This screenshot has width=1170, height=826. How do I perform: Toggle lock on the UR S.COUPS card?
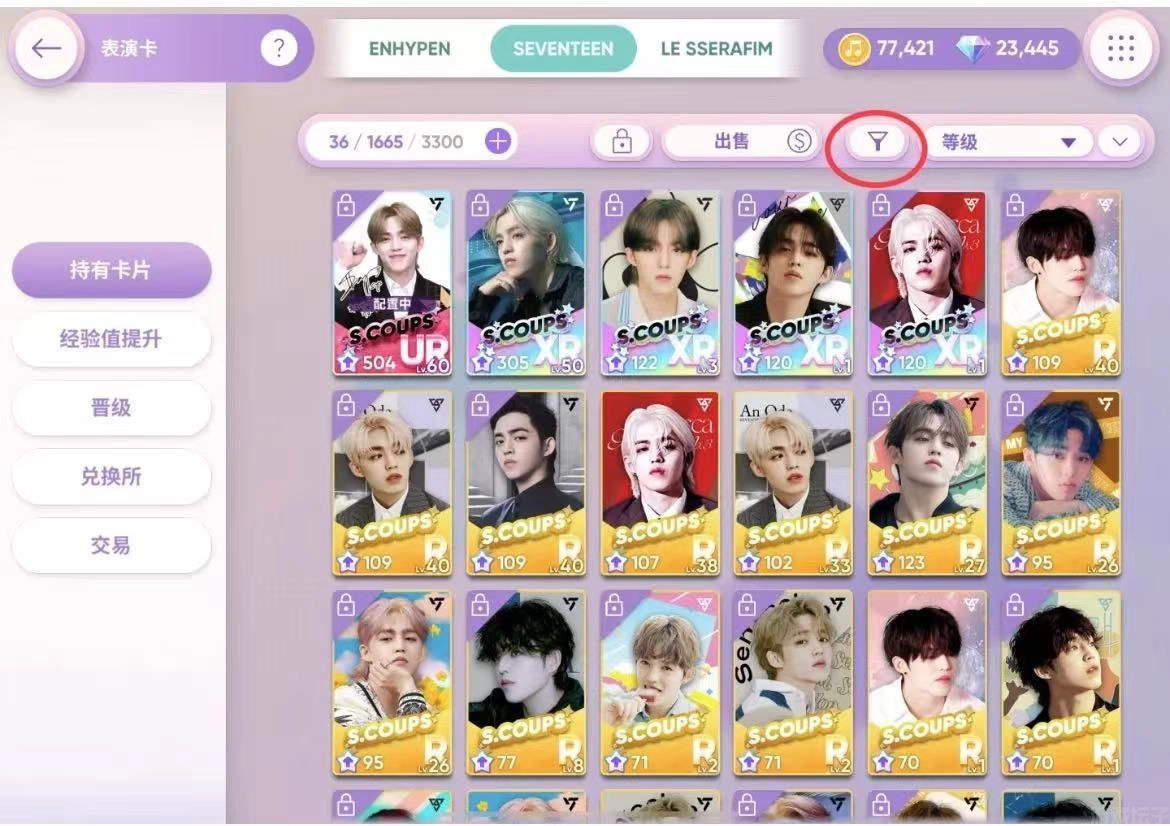tap(345, 204)
